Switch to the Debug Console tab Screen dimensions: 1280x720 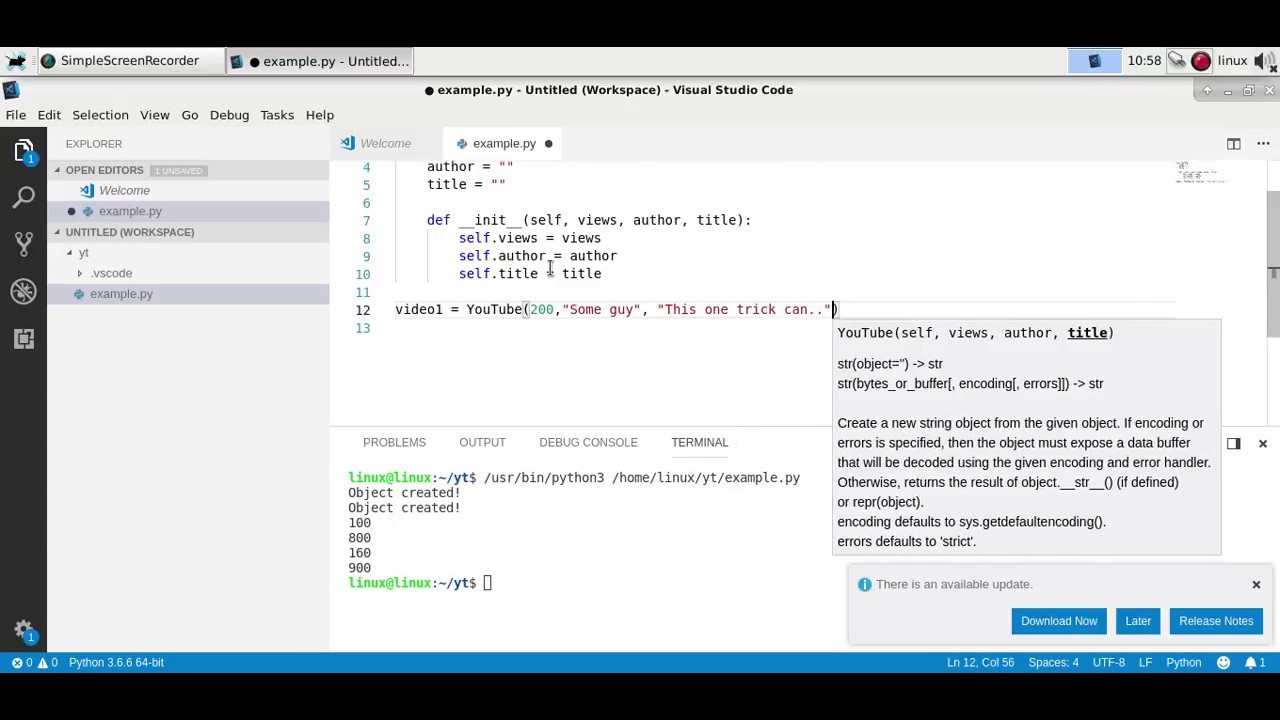pyautogui.click(x=588, y=442)
